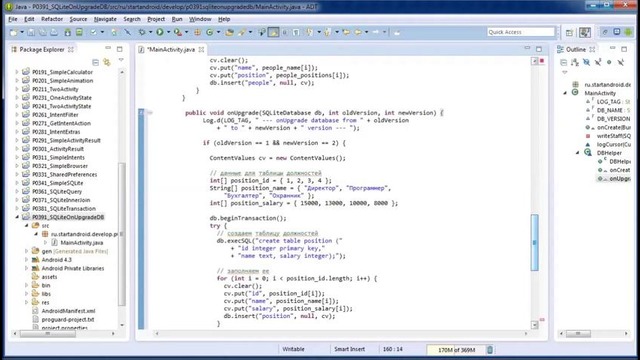Maximize the editor area
The width and height of the screenshot is (640, 360).
tap(539, 49)
